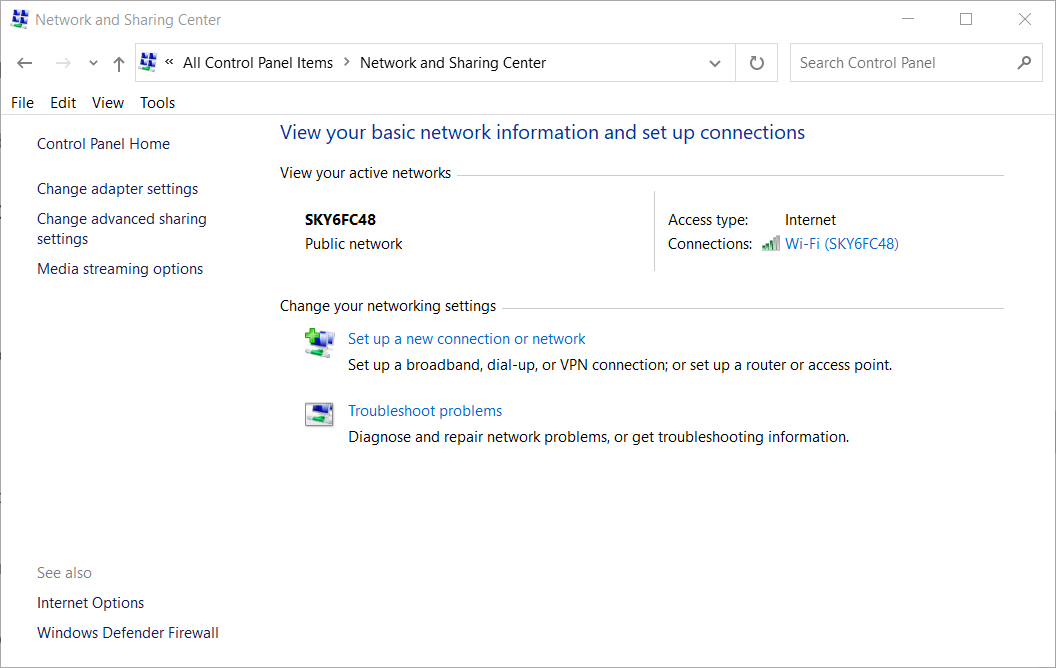
Task: Click the Up directory arrow icon
Action: coord(119,63)
